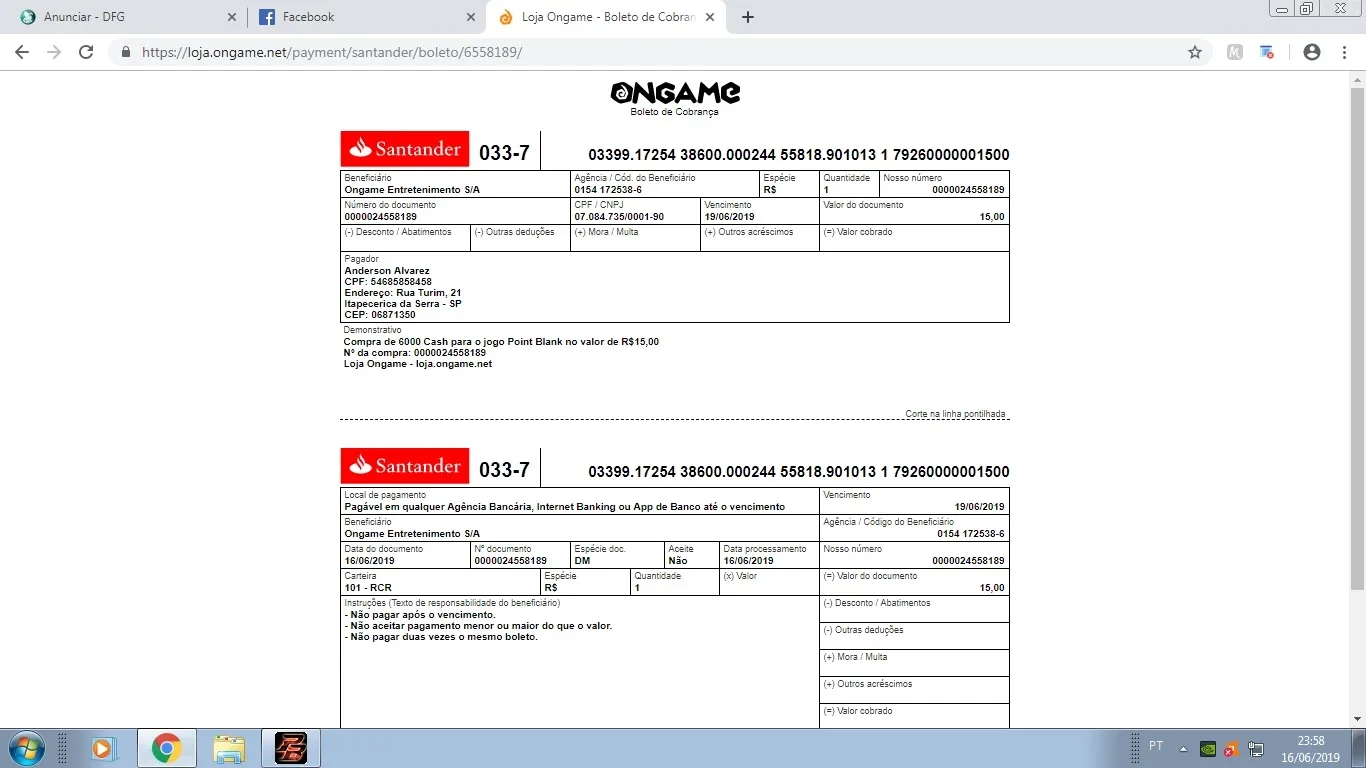Open the media player taskbar icon
Image resolution: width=1366 pixels, height=768 pixels.
click(103, 748)
